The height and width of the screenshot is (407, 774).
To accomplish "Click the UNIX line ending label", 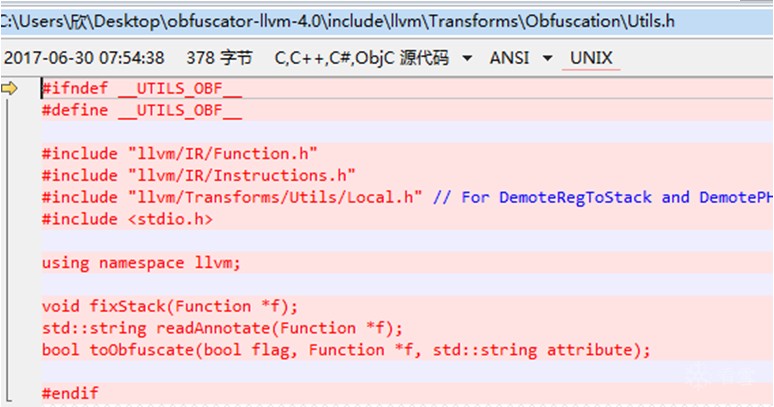I will point(591,58).
